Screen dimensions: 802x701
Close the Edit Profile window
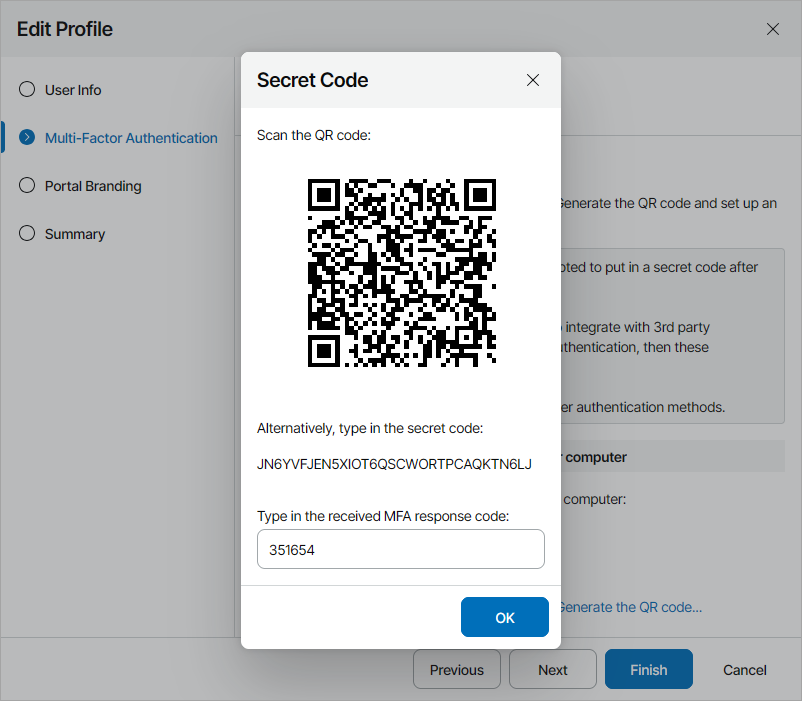(x=773, y=29)
